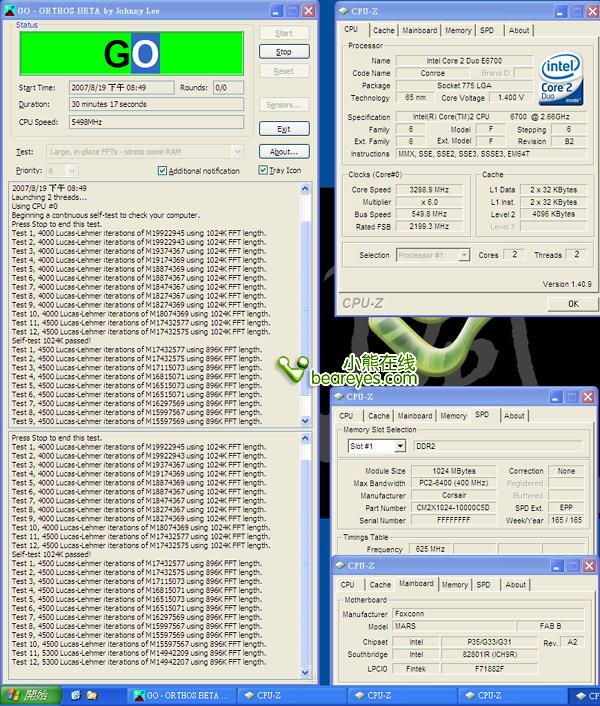The height and width of the screenshot is (706, 600).
Task: Minimize the Mainboard CPU-Z window
Action: pyautogui.click(x=558, y=566)
